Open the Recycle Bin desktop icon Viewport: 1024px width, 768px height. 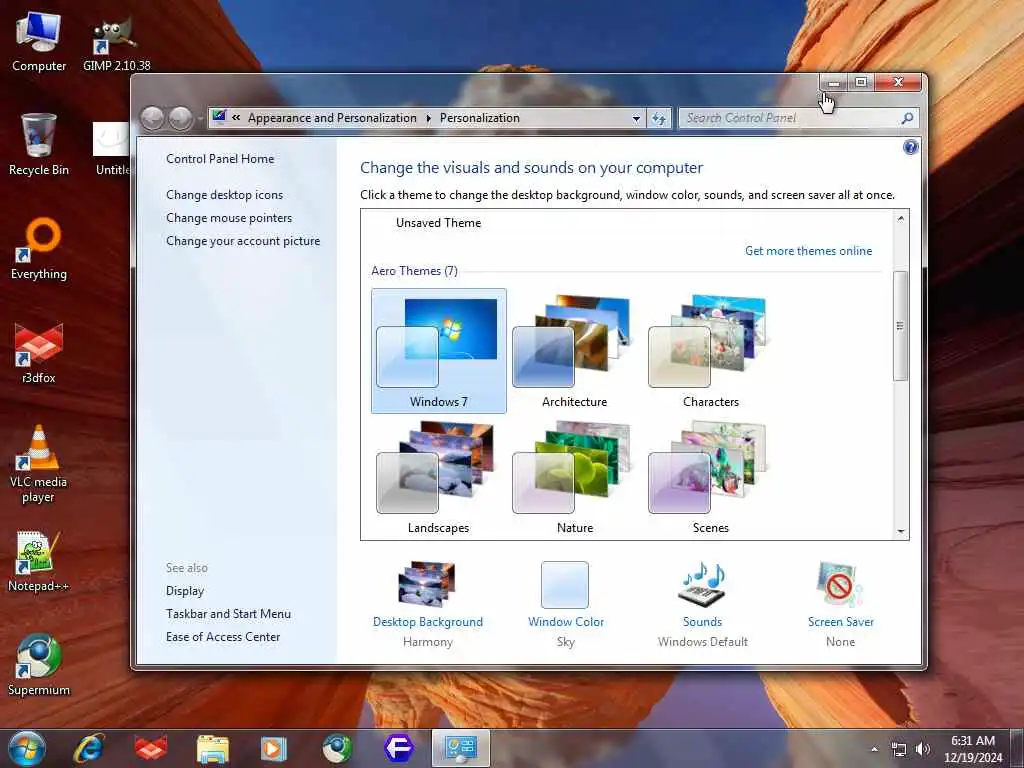point(39,145)
